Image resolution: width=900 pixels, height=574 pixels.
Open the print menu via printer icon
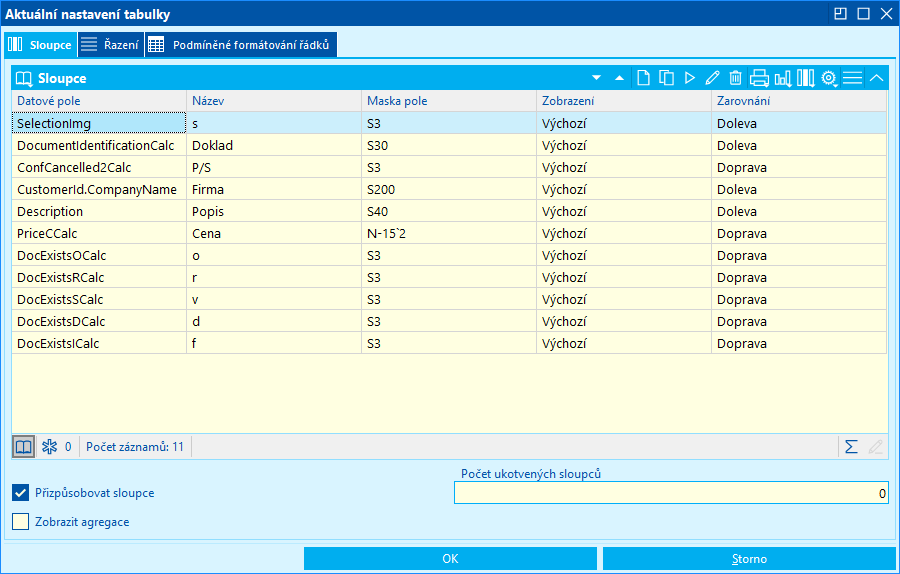759,78
